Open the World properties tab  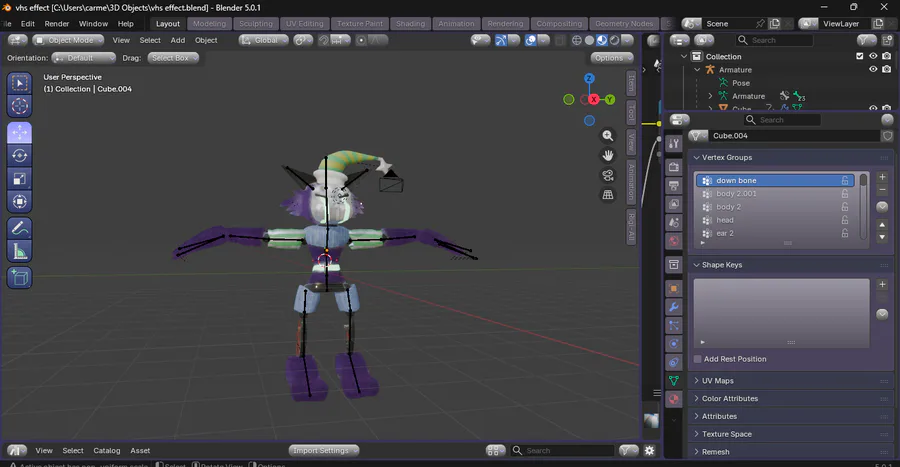674,240
